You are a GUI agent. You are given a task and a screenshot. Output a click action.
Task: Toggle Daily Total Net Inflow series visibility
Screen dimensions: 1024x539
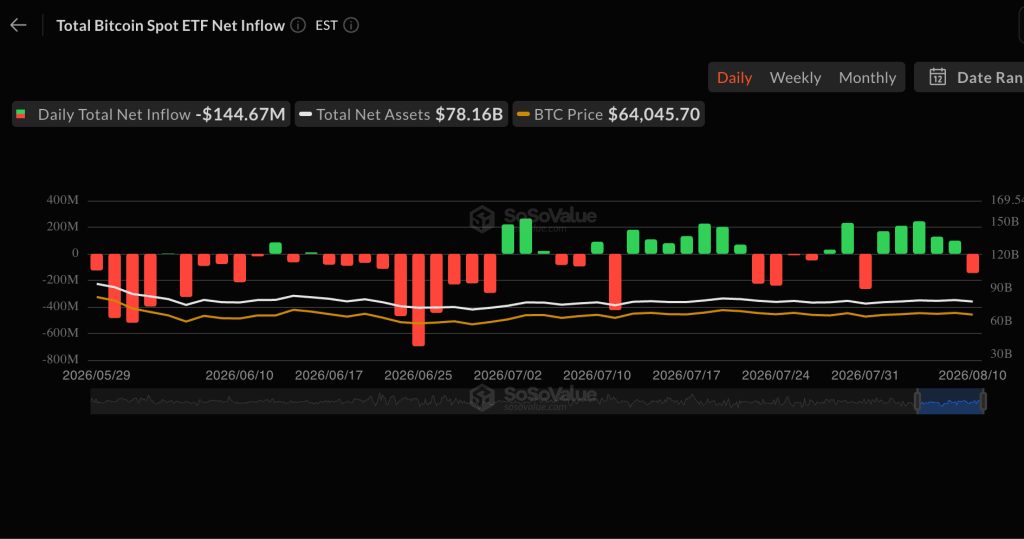tap(151, 114)
